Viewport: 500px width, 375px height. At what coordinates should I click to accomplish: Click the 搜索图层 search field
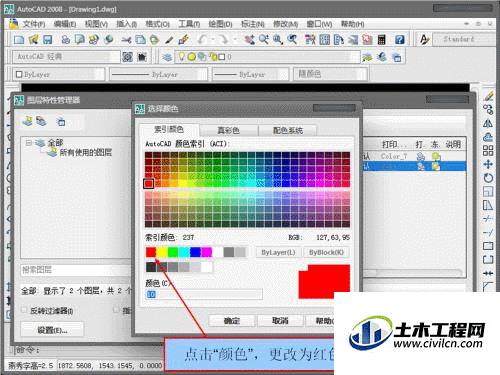76,270
